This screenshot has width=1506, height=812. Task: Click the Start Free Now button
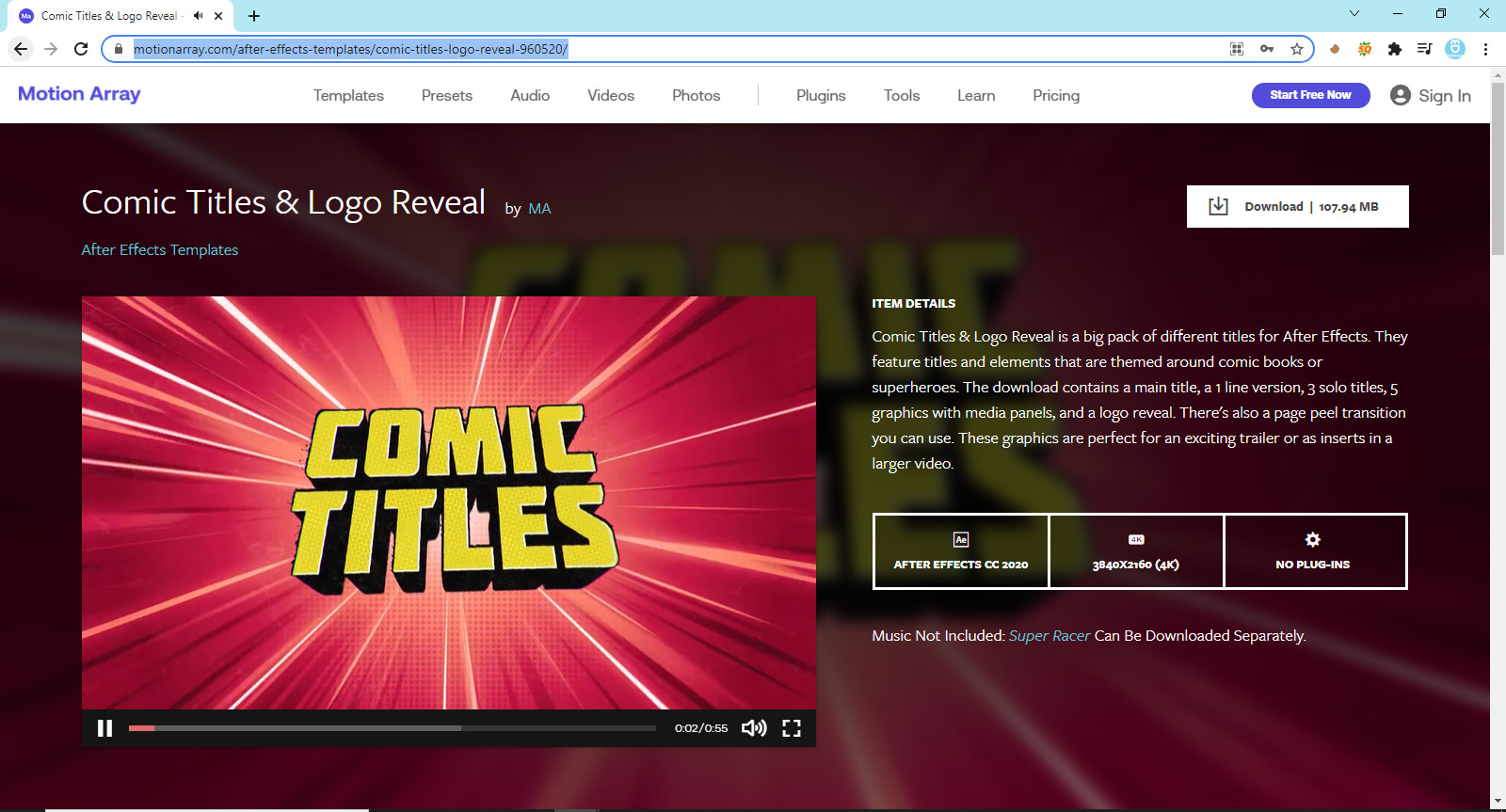pos(1310,95)
